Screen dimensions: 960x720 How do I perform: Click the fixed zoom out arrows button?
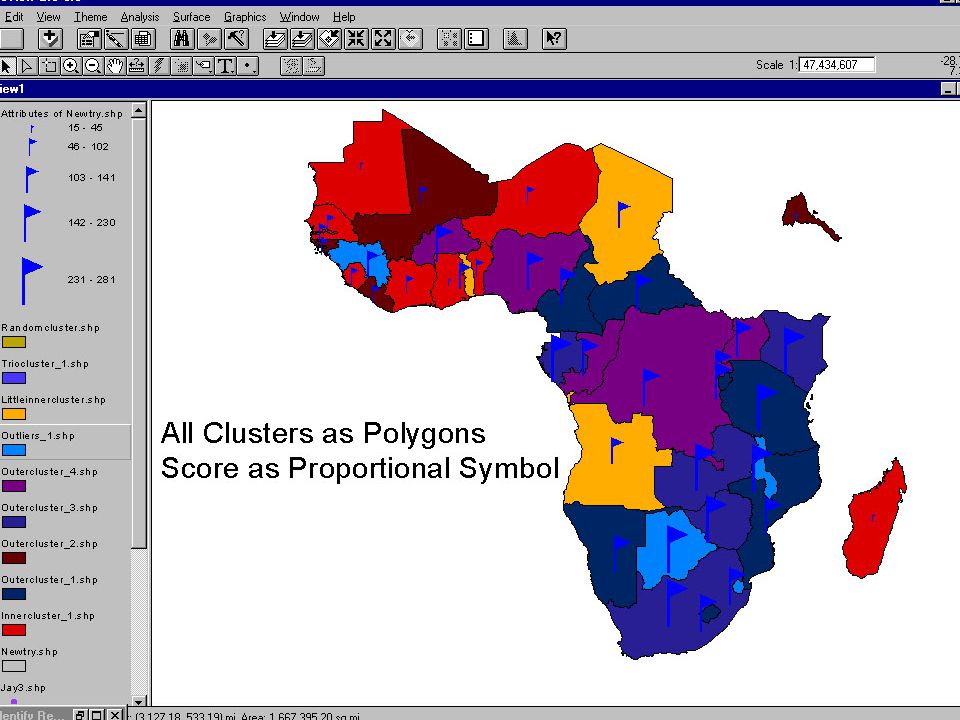383,39
